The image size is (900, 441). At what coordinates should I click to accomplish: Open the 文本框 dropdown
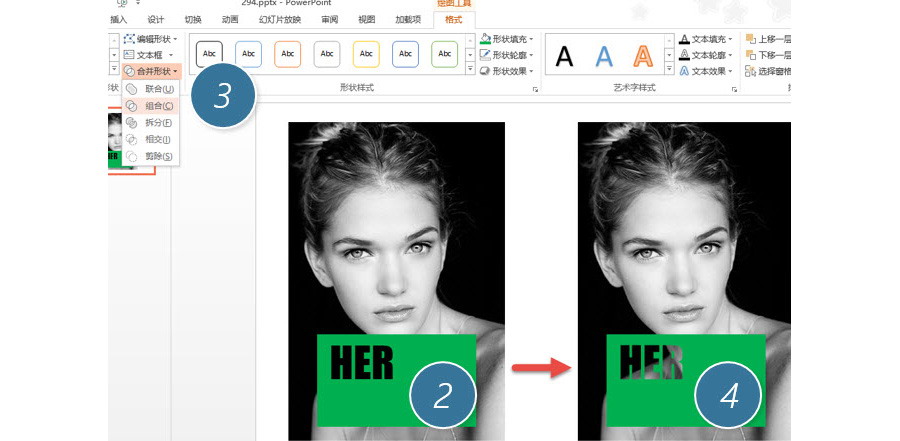pos(149,55)
